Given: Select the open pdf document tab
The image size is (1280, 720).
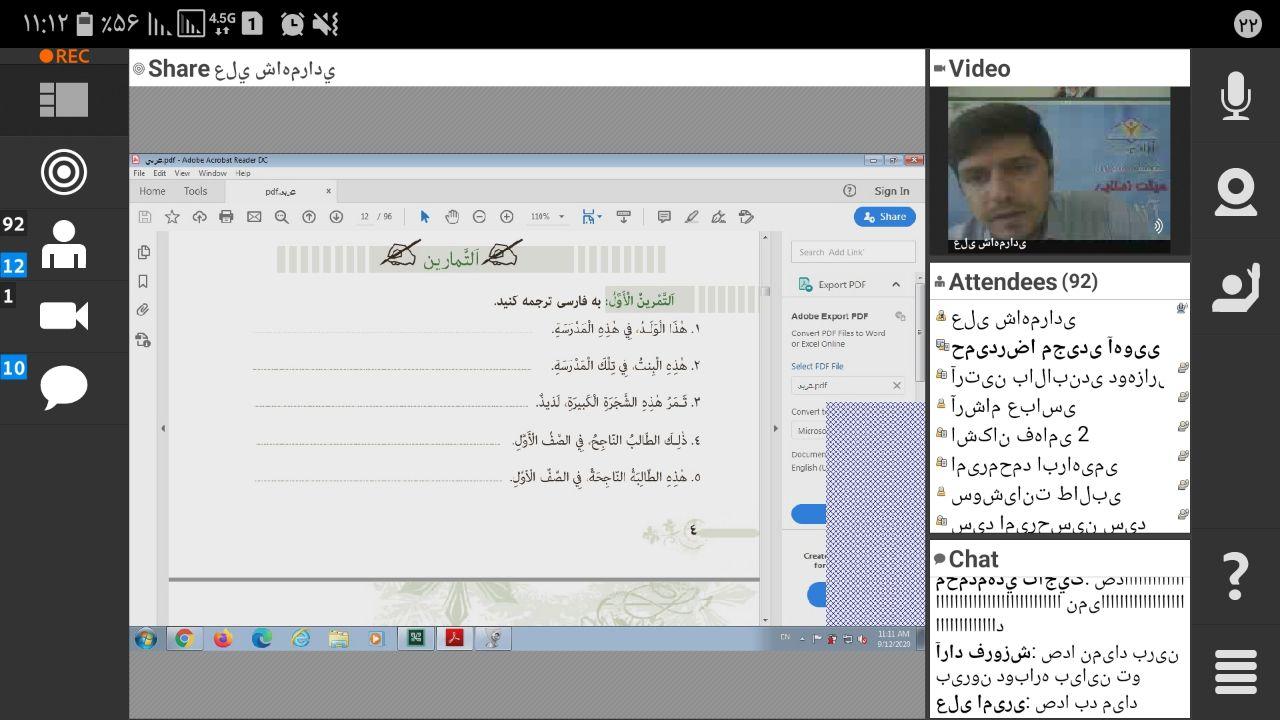Looking at the screenshot, I should (x=279, y=191).
